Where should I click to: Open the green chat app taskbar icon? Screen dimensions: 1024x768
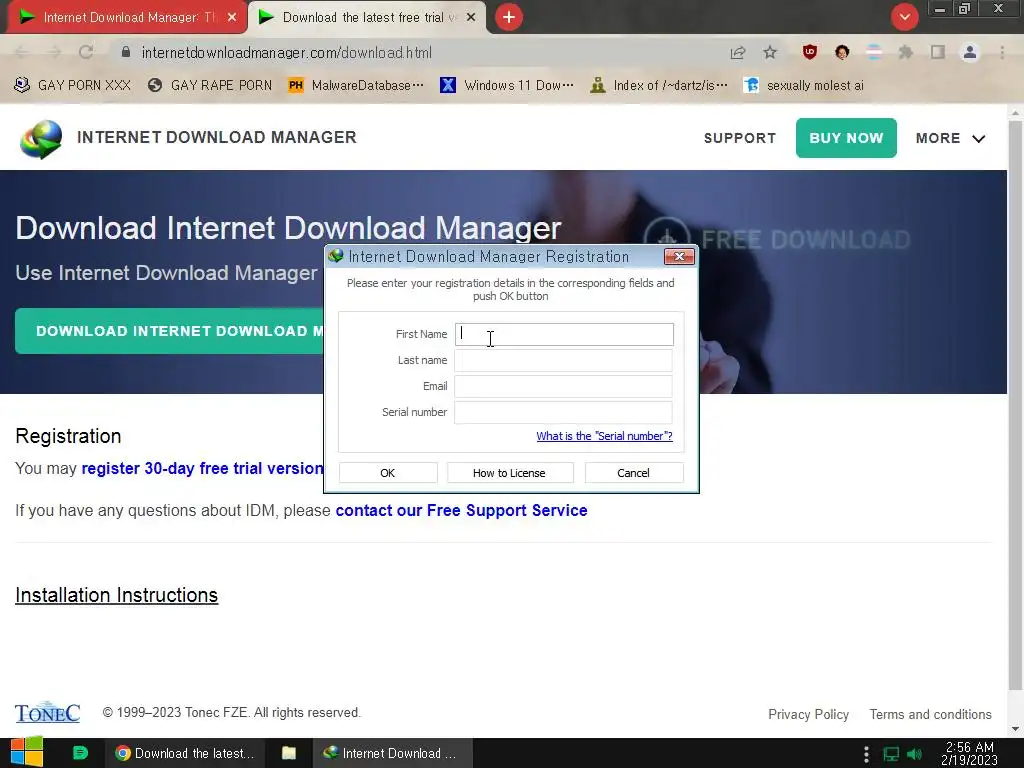click(x=80, y=753)
